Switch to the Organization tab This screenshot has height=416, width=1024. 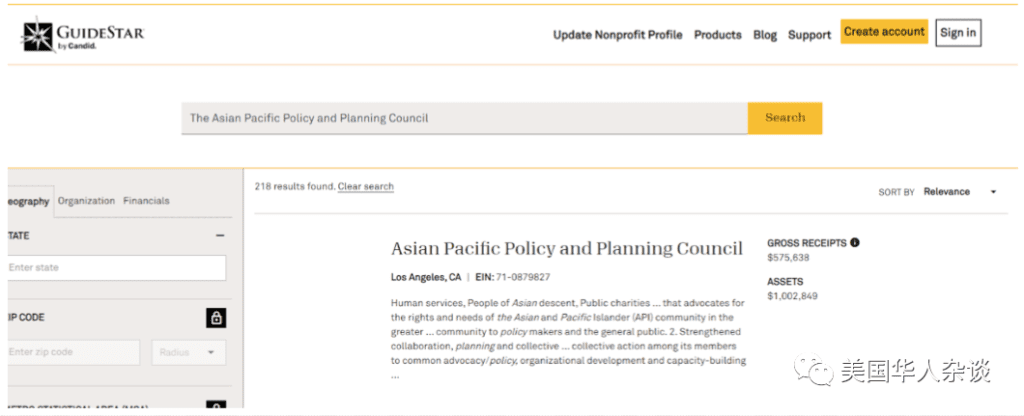coord(86,200)
